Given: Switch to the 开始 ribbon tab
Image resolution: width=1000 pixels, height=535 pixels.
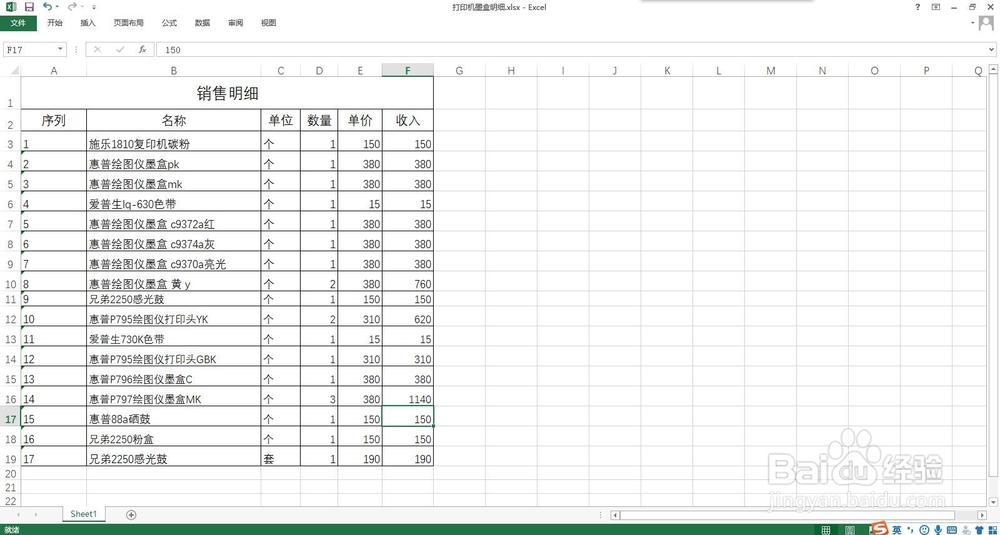Looking at the screenshot, I should (55, 23).
